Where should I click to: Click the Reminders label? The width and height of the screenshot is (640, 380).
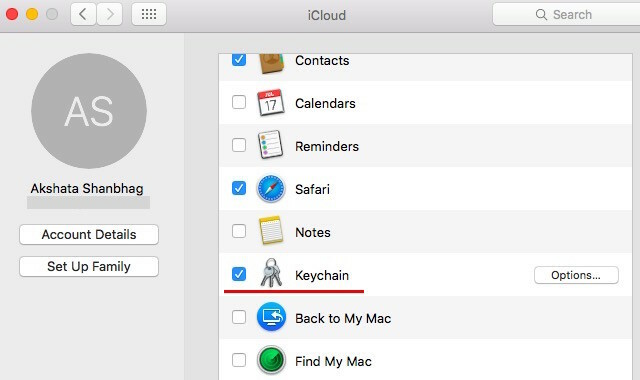pos(327,146)
